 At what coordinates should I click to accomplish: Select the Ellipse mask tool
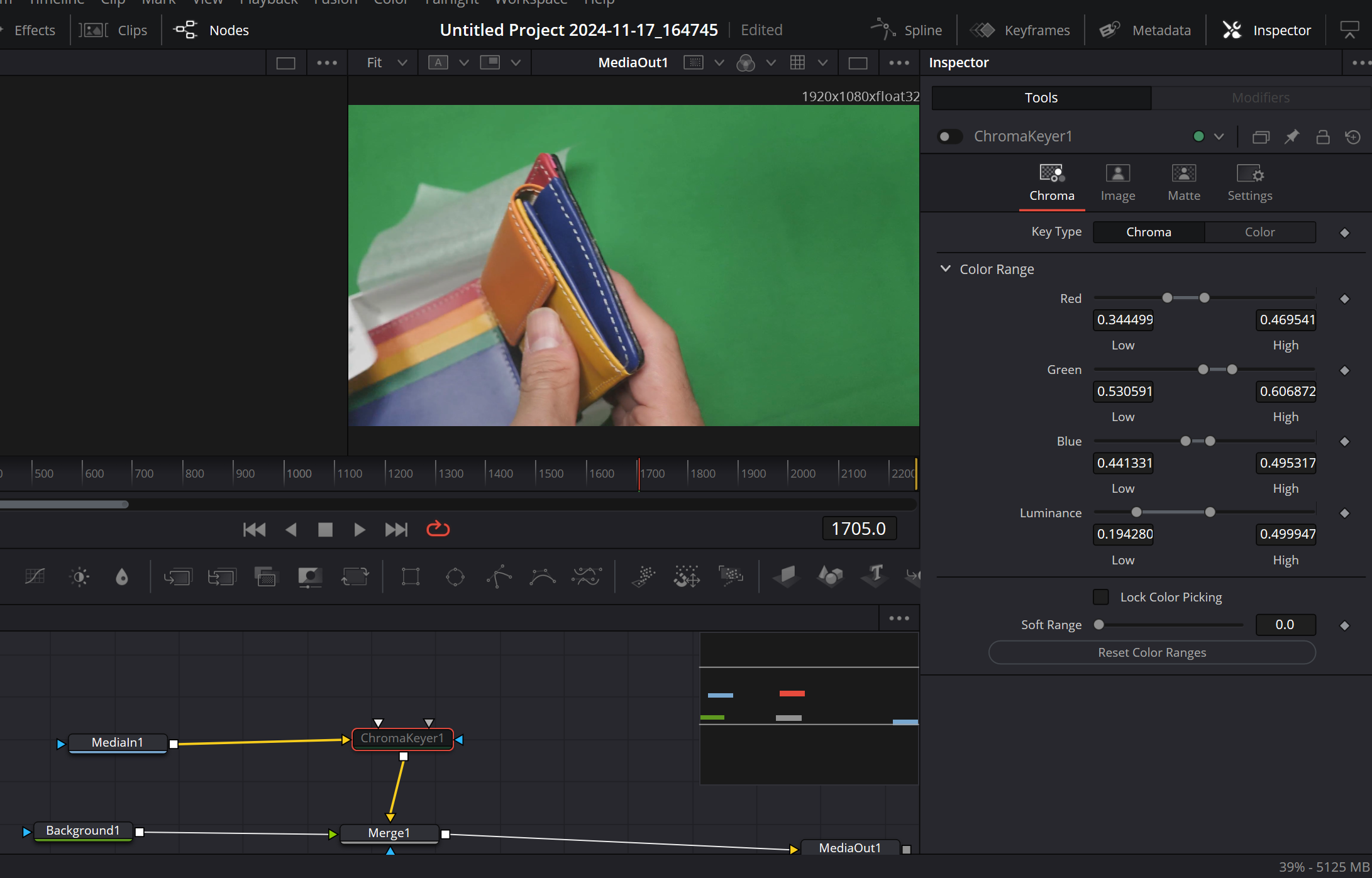click(x=455, y=576)
